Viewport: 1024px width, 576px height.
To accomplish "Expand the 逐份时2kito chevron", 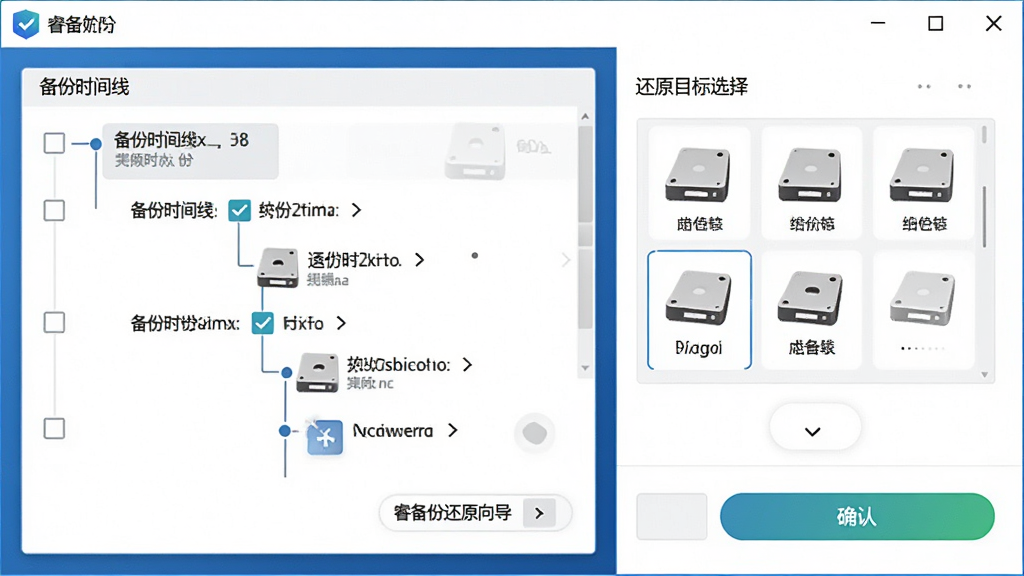I will click(x=419, y=260).
